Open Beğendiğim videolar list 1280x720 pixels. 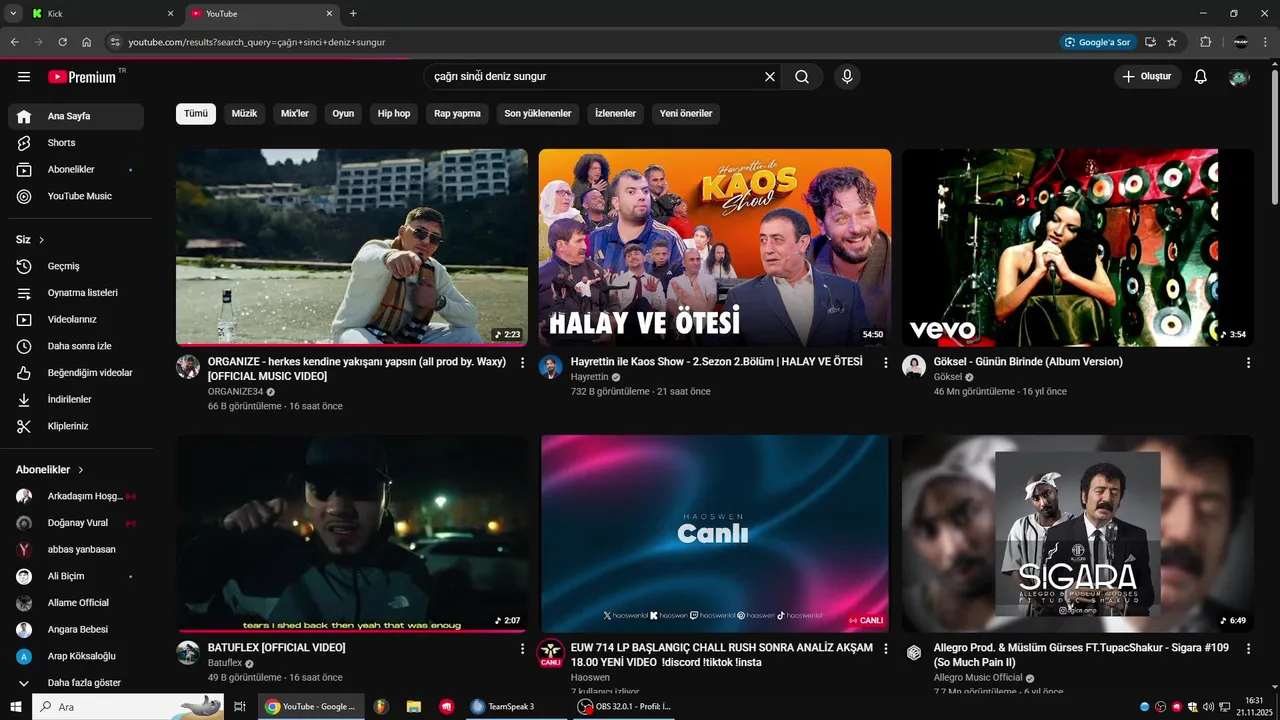76,373
